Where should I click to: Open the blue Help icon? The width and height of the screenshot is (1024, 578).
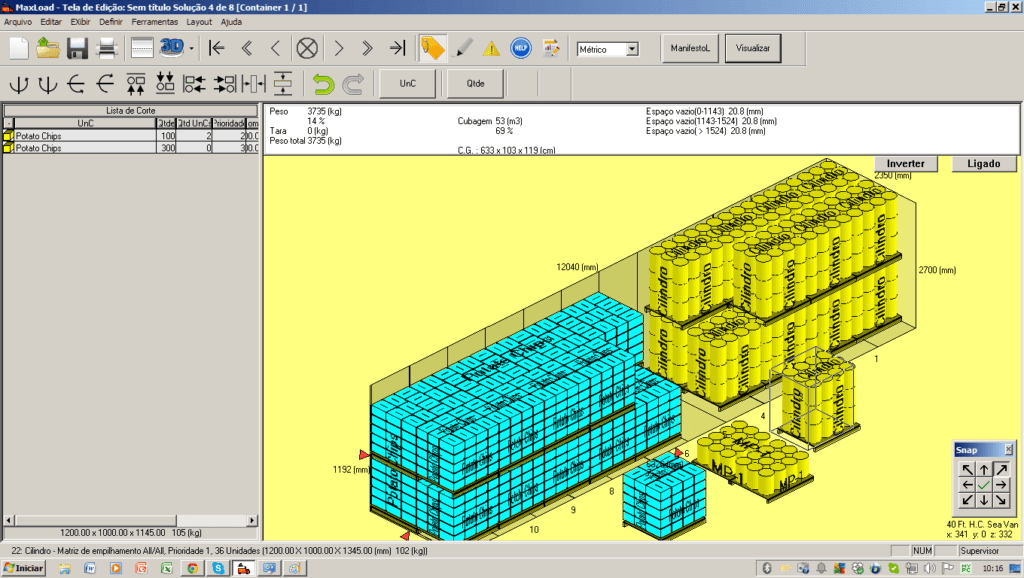point(520,47)
